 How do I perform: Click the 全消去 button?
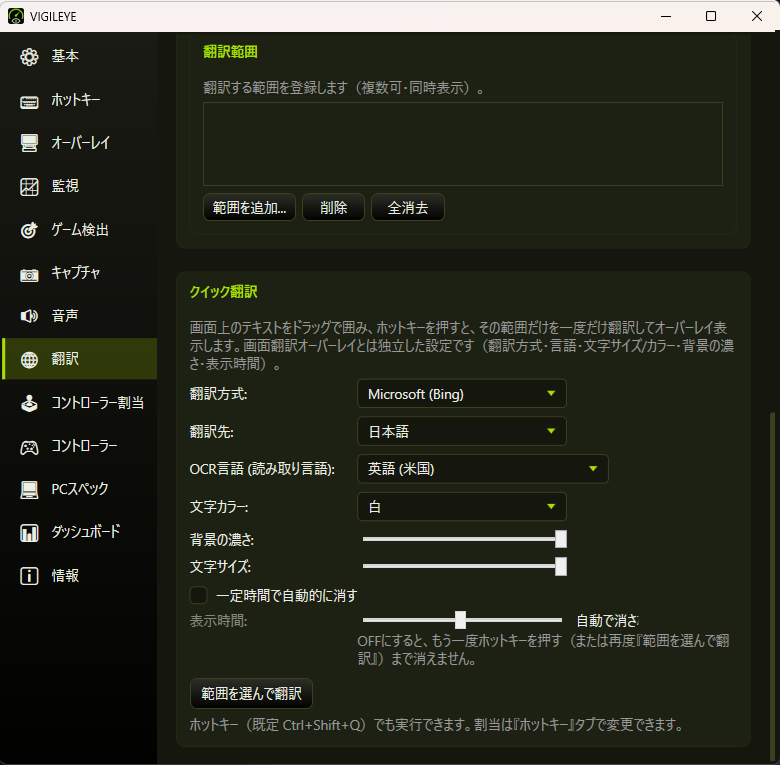tap(407, 207)
